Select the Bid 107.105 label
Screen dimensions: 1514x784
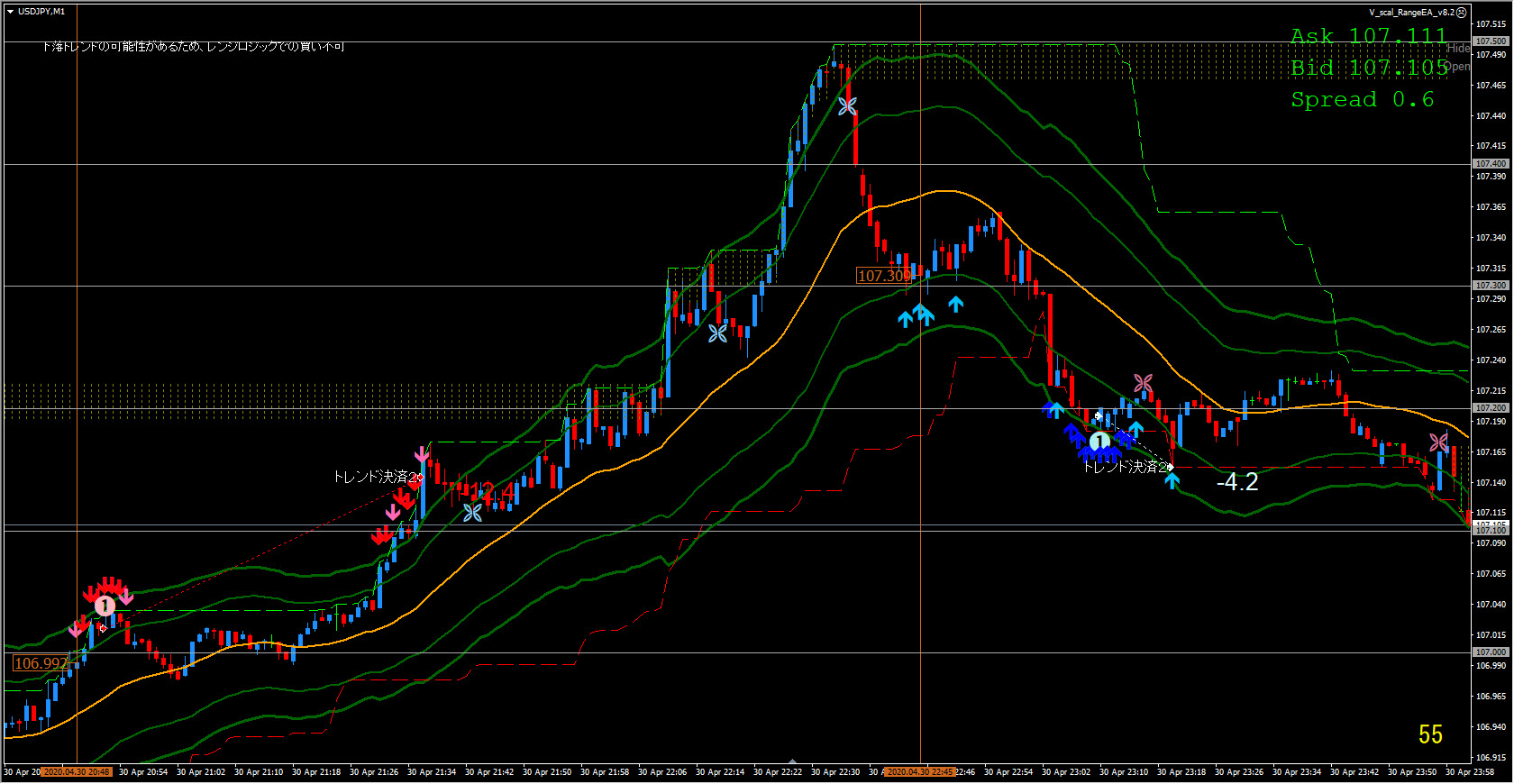coord(1369,68)
